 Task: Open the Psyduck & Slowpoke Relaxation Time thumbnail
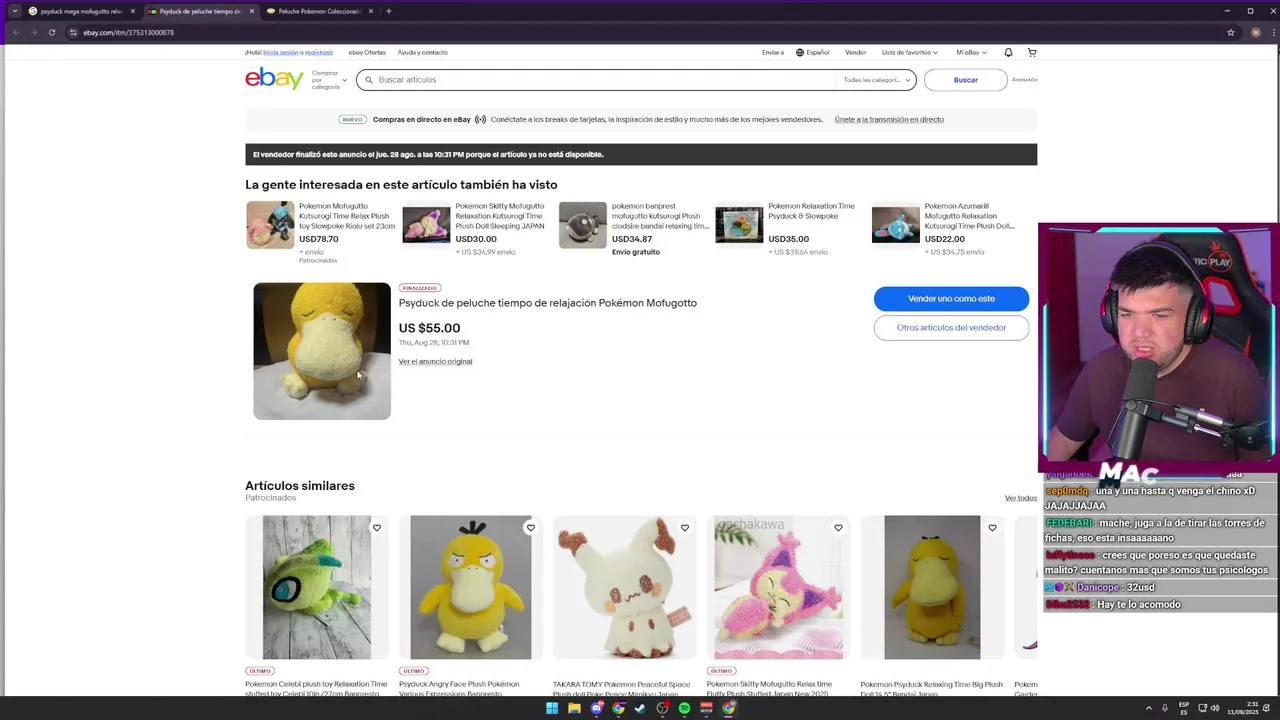coord(739,225)
